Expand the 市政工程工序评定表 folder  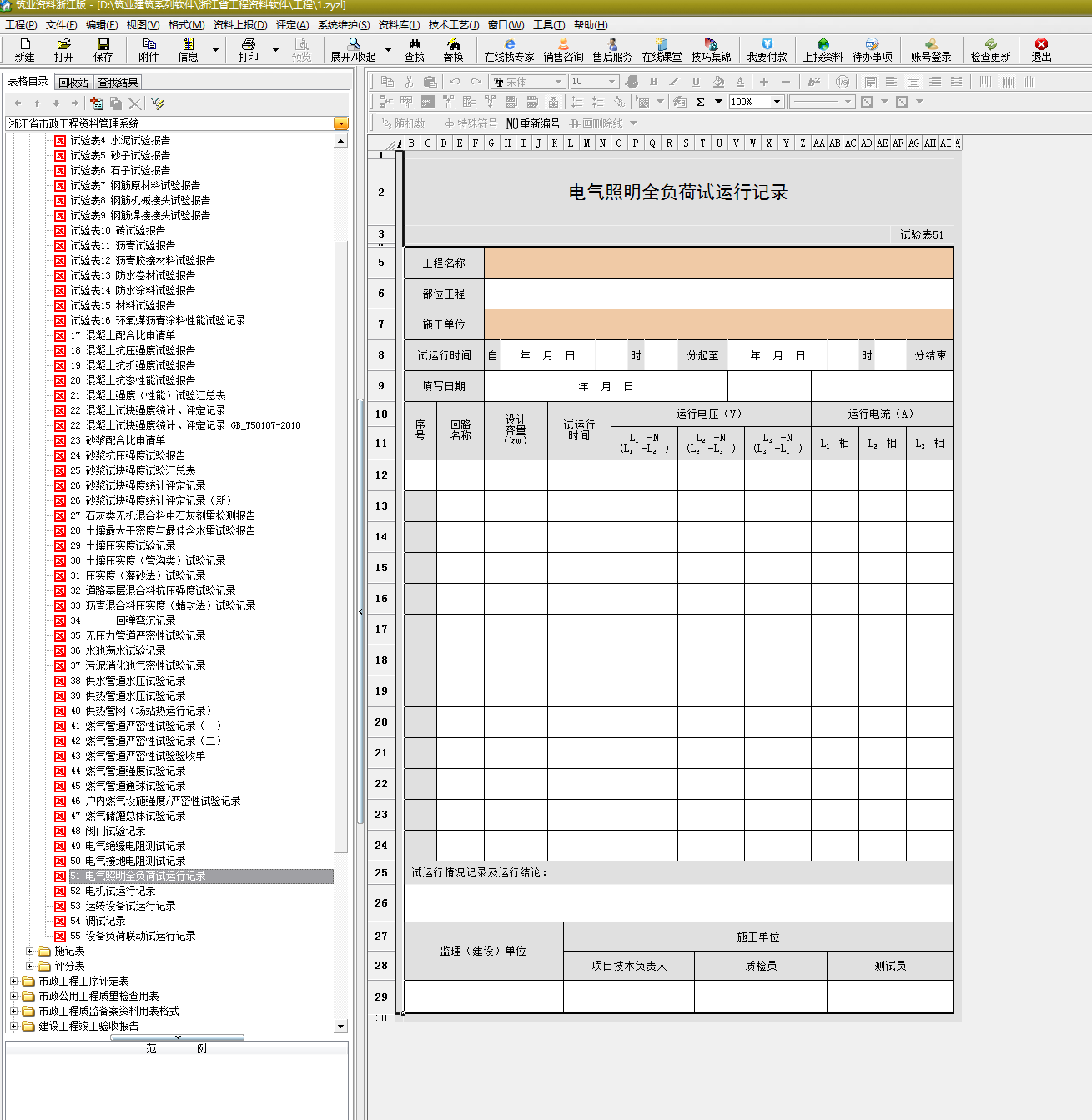(13, 981)
